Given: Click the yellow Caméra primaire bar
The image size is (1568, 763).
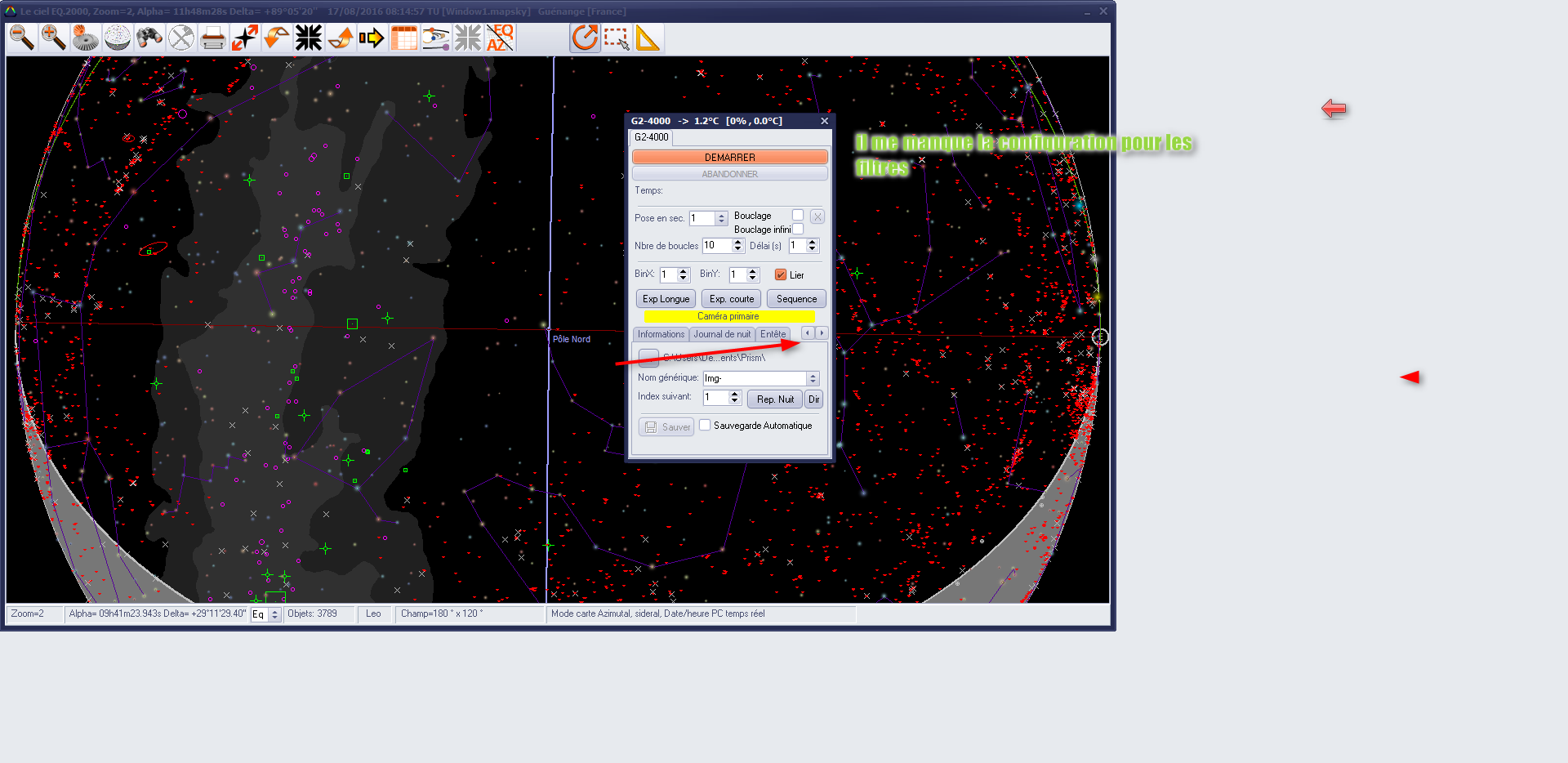Looking at the screenshot, I should (x=728, y=317).
